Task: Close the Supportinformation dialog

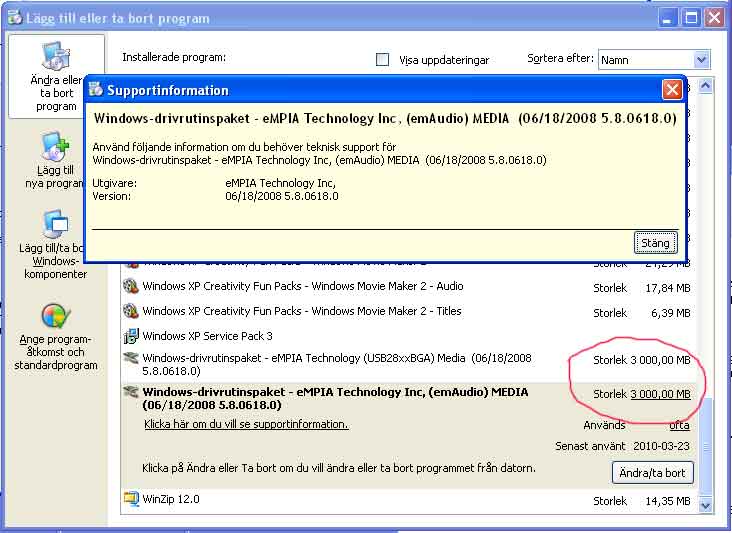Action: 672,89
